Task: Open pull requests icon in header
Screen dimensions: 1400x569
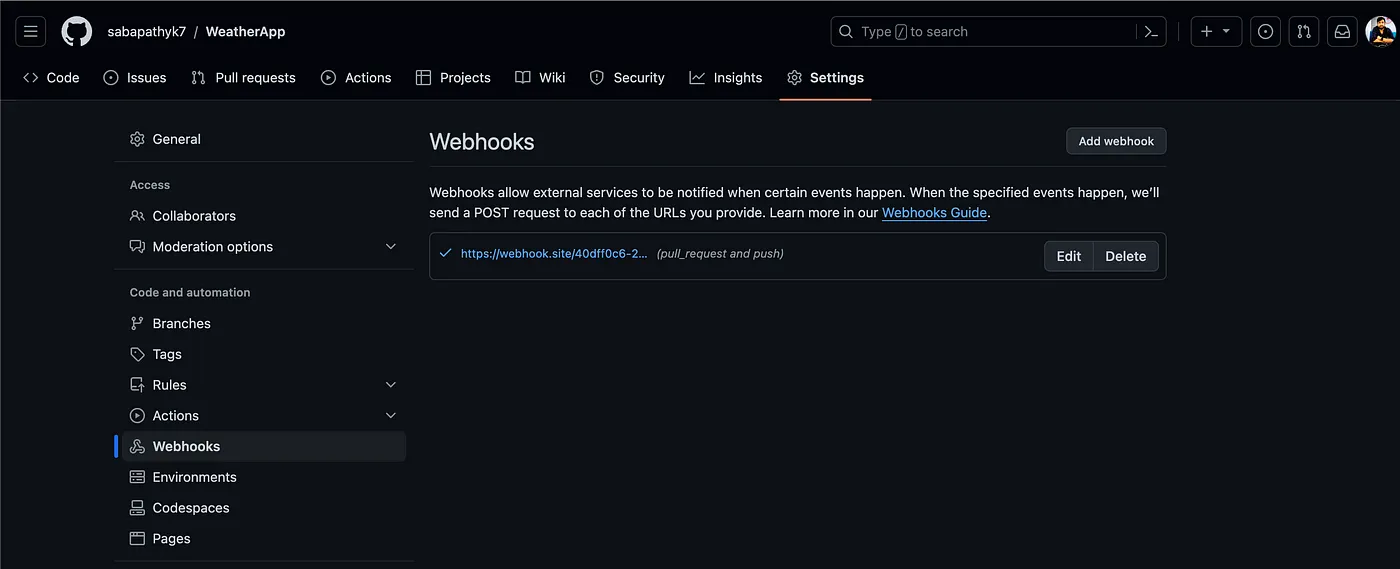Action: [x=1304, y=32]
